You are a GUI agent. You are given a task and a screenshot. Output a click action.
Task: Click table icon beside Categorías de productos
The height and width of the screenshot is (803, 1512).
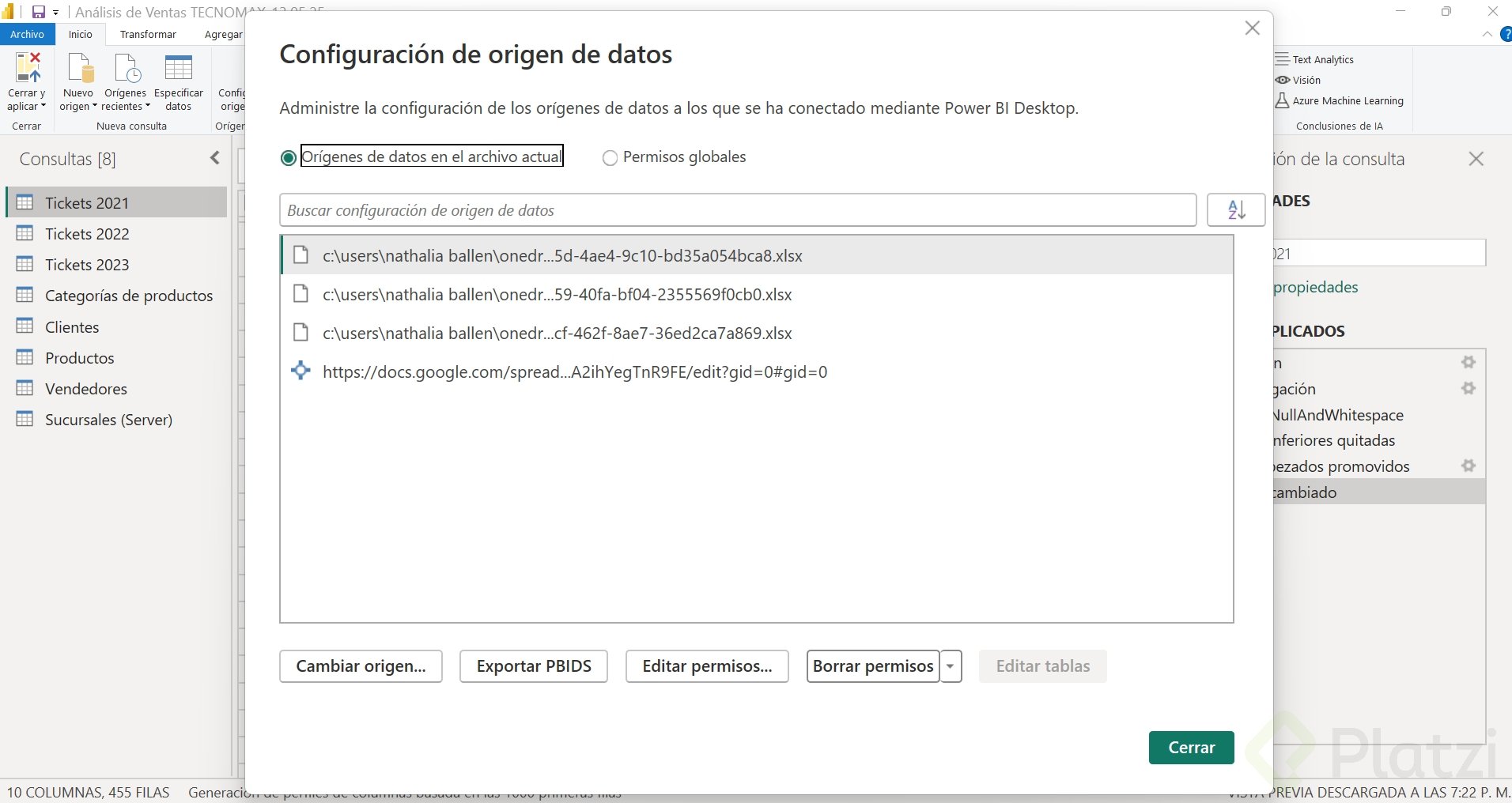click(25, 295)
